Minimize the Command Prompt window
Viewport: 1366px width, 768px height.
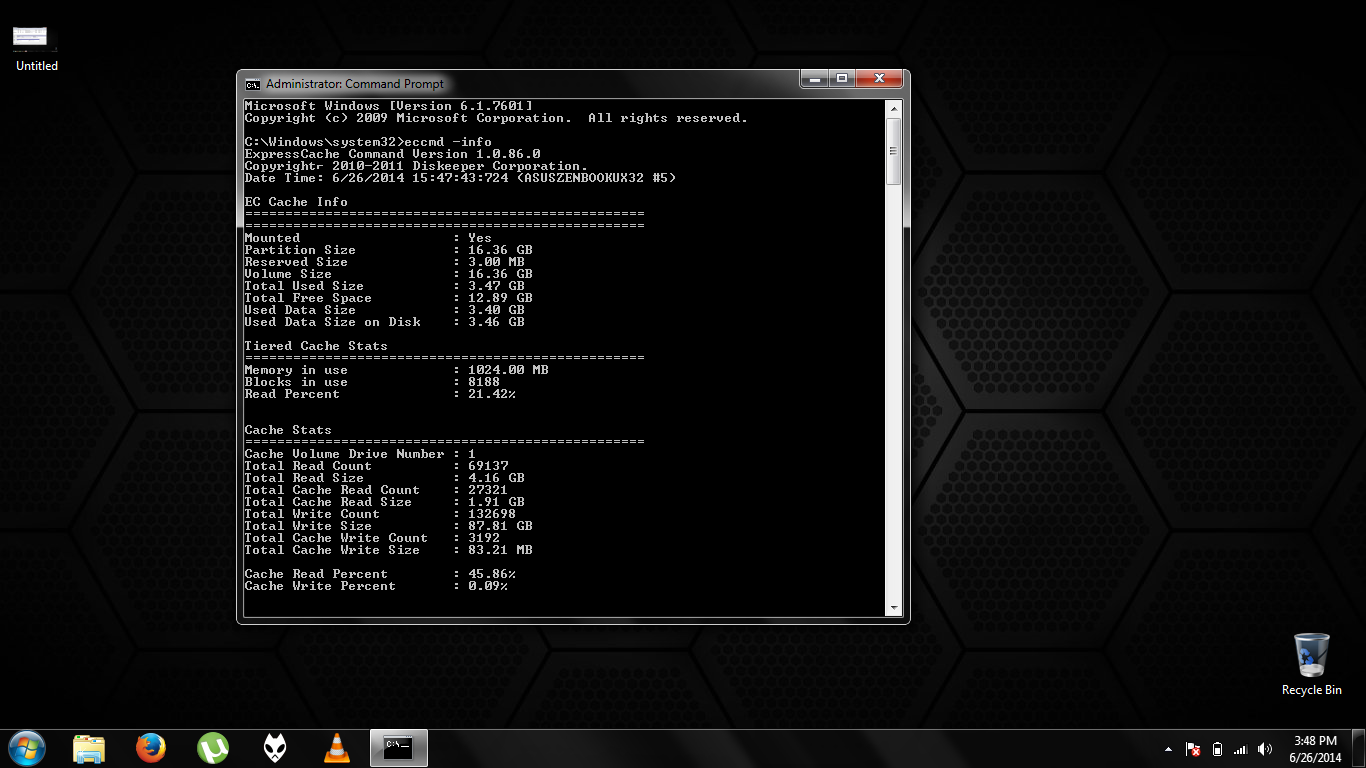tap(813, 78)
